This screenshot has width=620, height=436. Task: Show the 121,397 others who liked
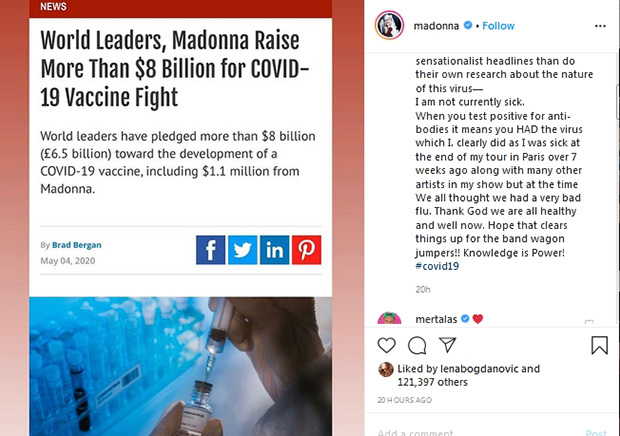tap(431, 381)
